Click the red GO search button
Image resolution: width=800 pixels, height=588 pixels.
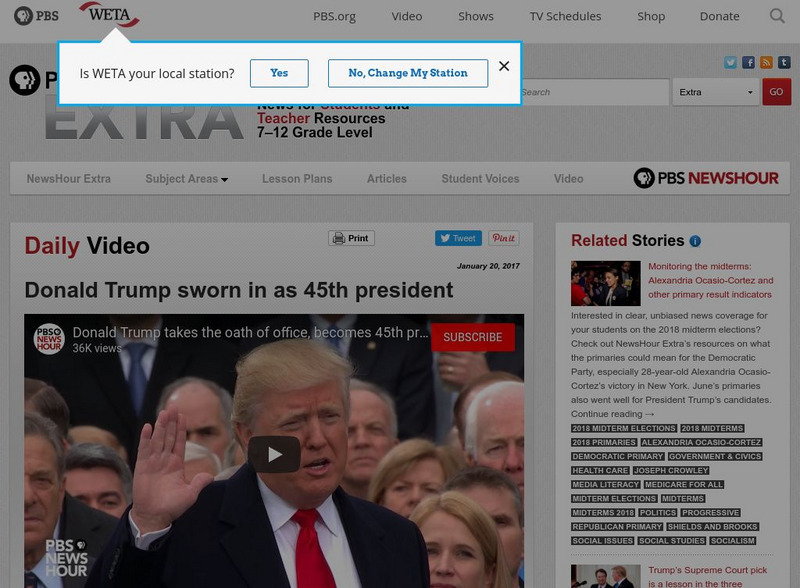[777, 92]
